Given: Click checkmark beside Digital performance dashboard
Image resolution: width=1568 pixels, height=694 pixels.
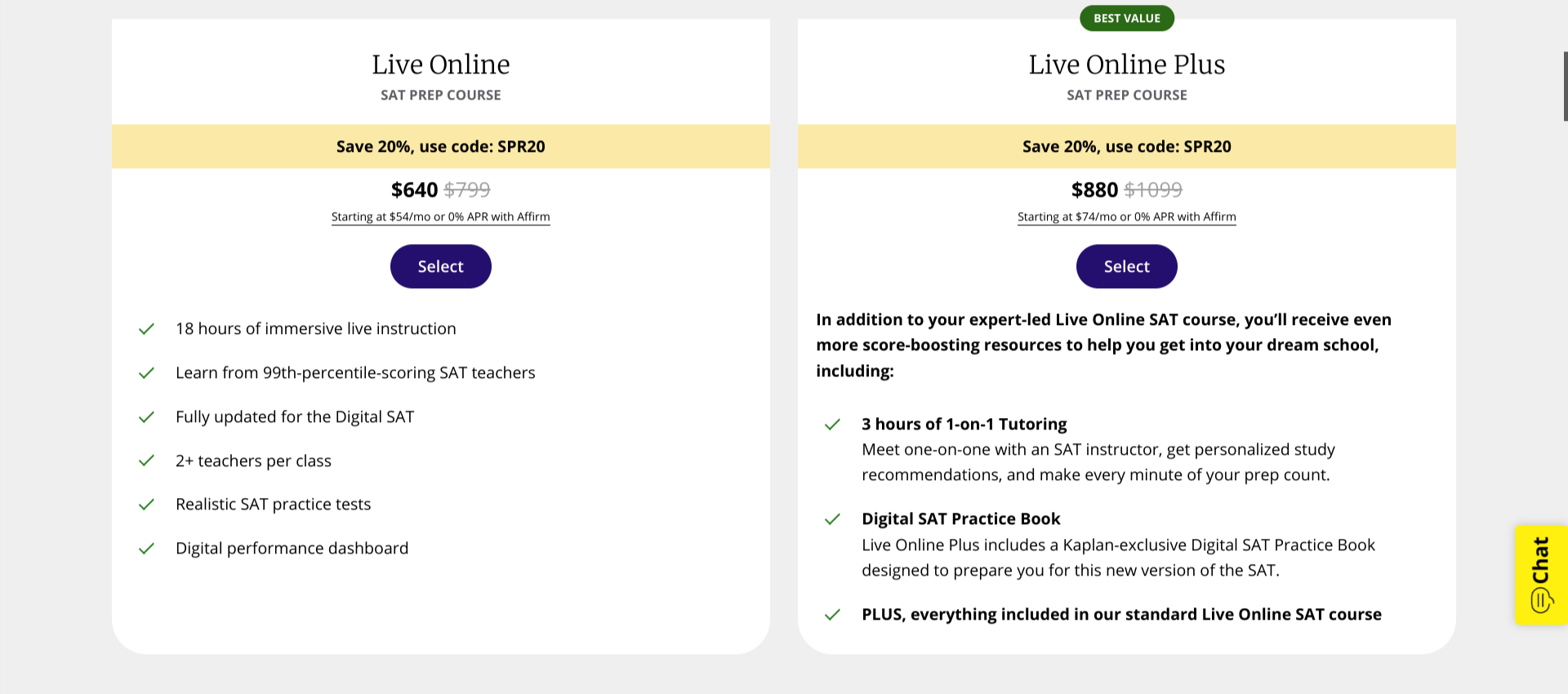Looking at the screenshot, I should coord(146,549).
